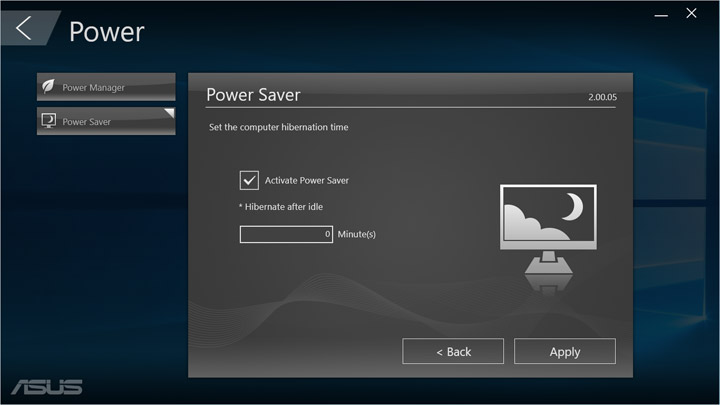Click the version number 2.00.05

pos(602,97)
